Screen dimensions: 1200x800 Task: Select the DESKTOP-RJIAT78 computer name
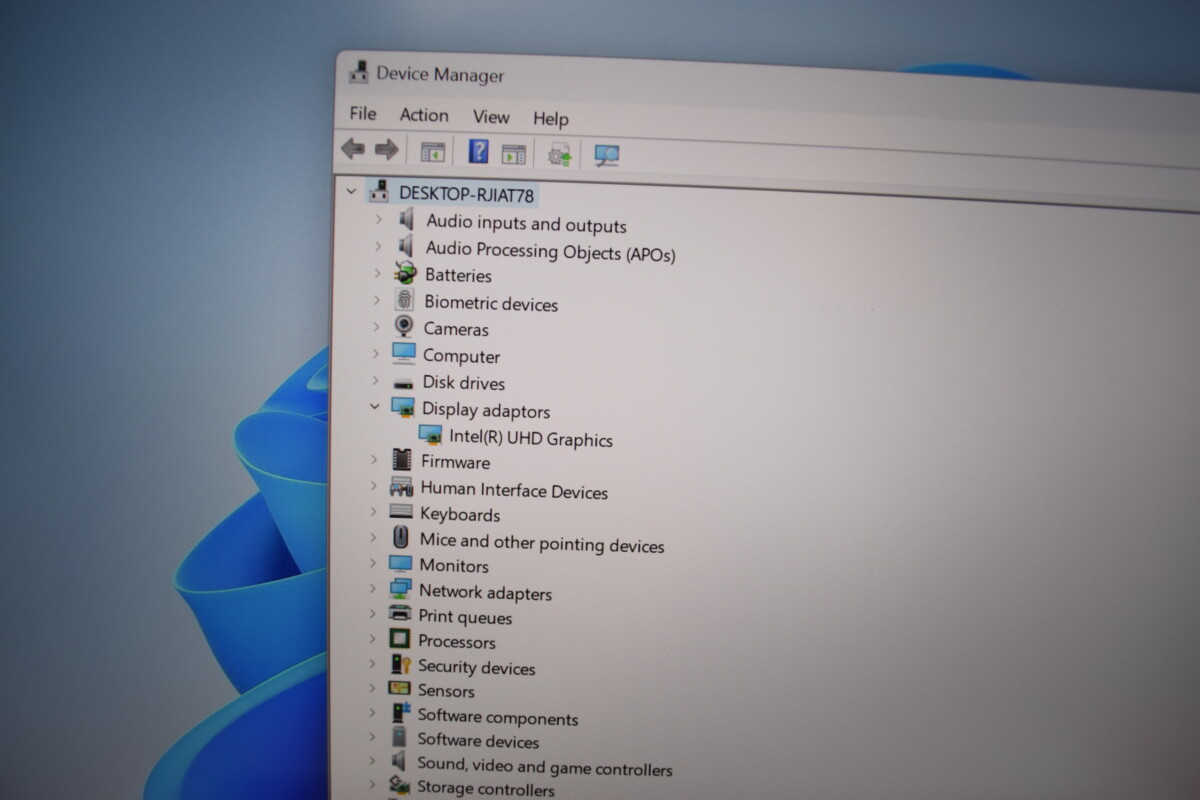point(467,193)
